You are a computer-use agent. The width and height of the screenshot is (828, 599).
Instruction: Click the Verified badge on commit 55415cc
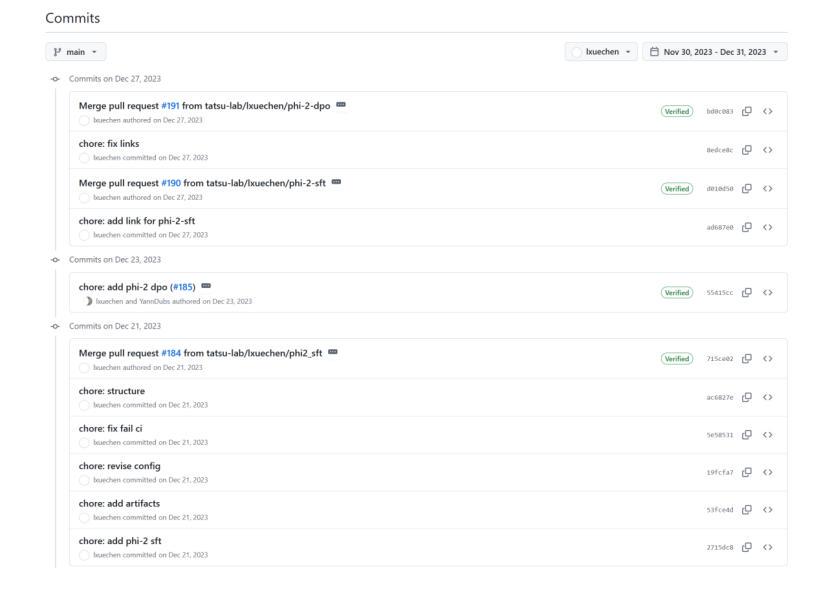(x=677, y=292)
